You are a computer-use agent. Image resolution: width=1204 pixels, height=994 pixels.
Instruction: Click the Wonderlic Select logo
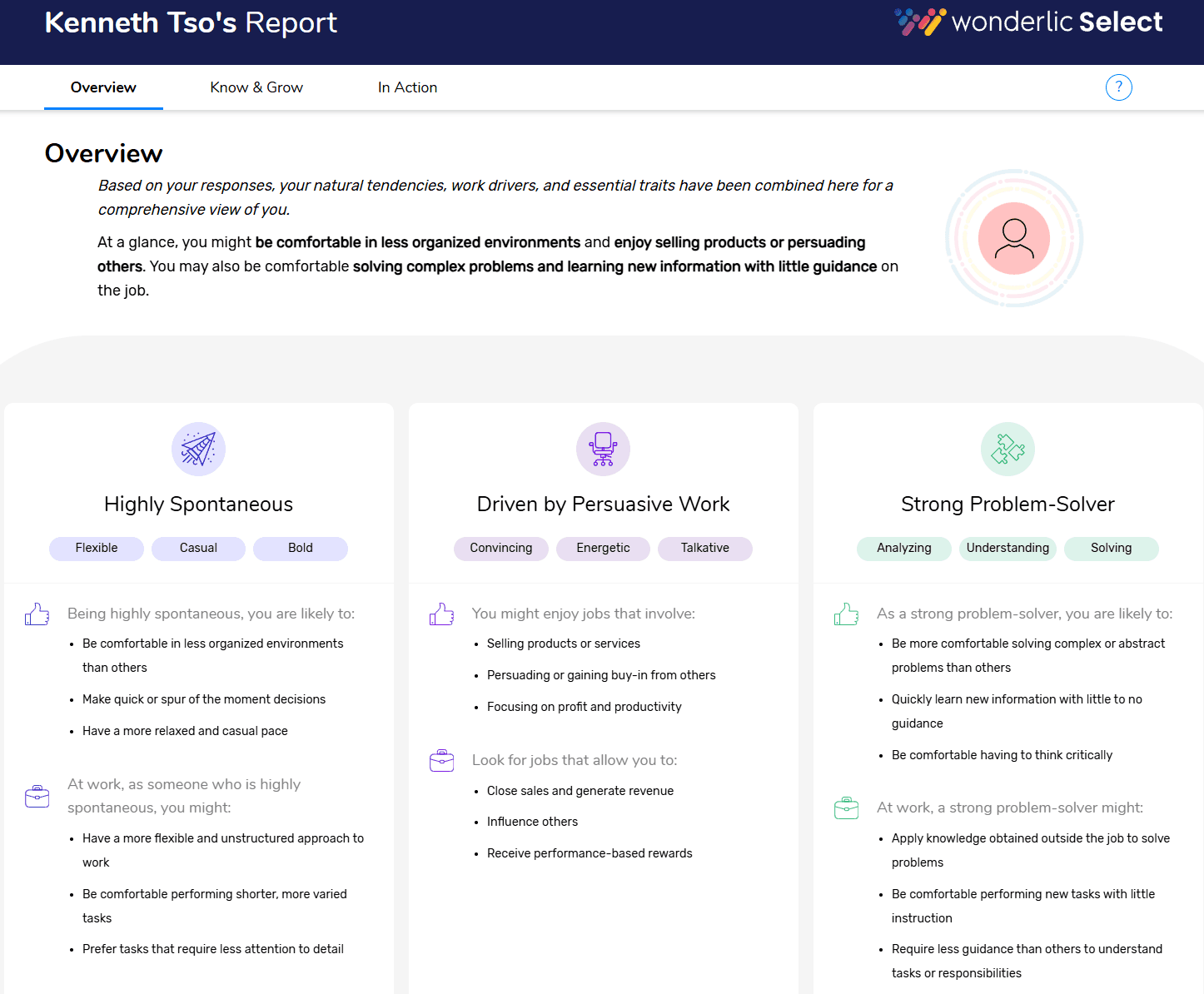(1027, 22)
